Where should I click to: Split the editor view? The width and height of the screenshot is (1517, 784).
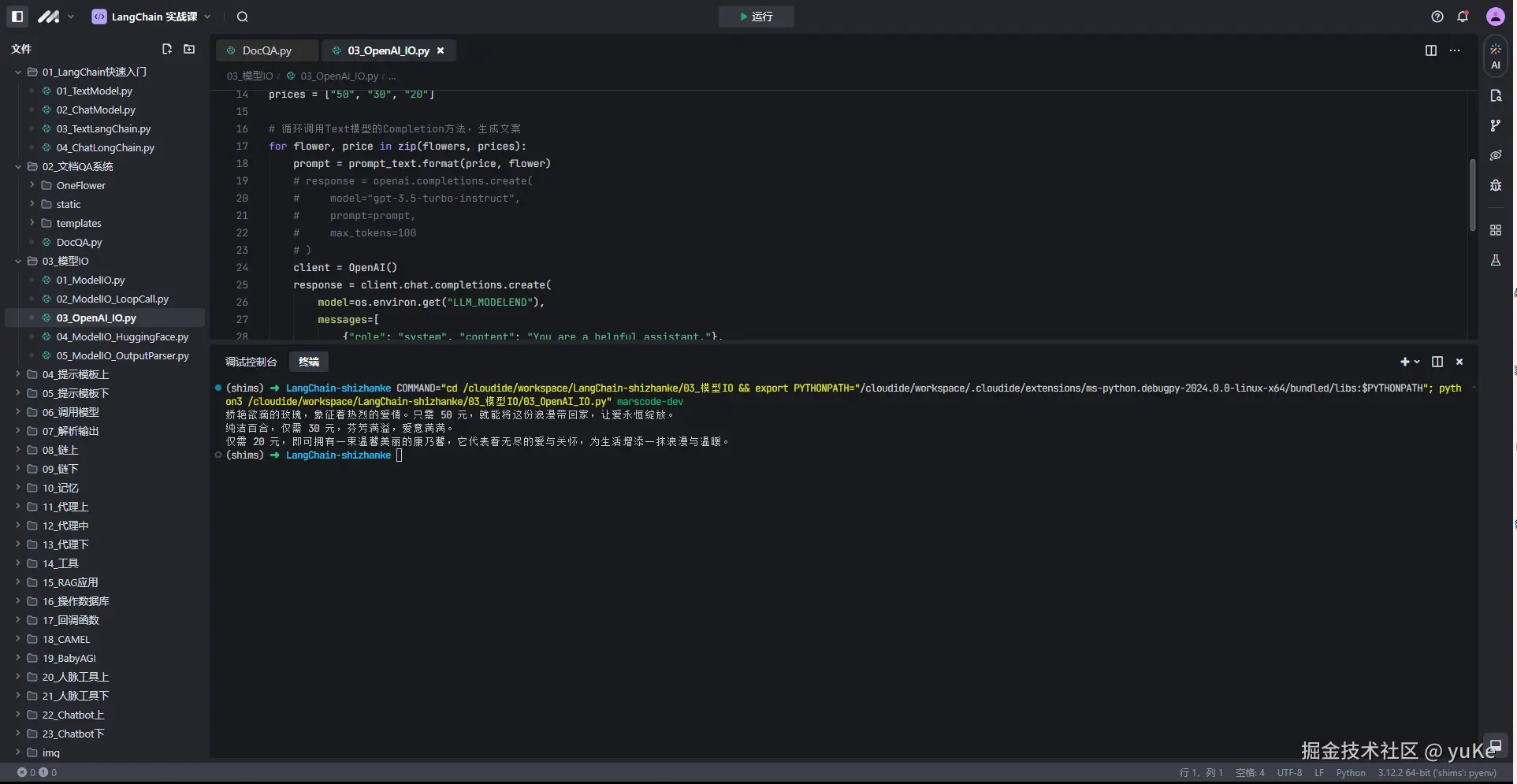pyautogui.click(x=1431, y=50)
